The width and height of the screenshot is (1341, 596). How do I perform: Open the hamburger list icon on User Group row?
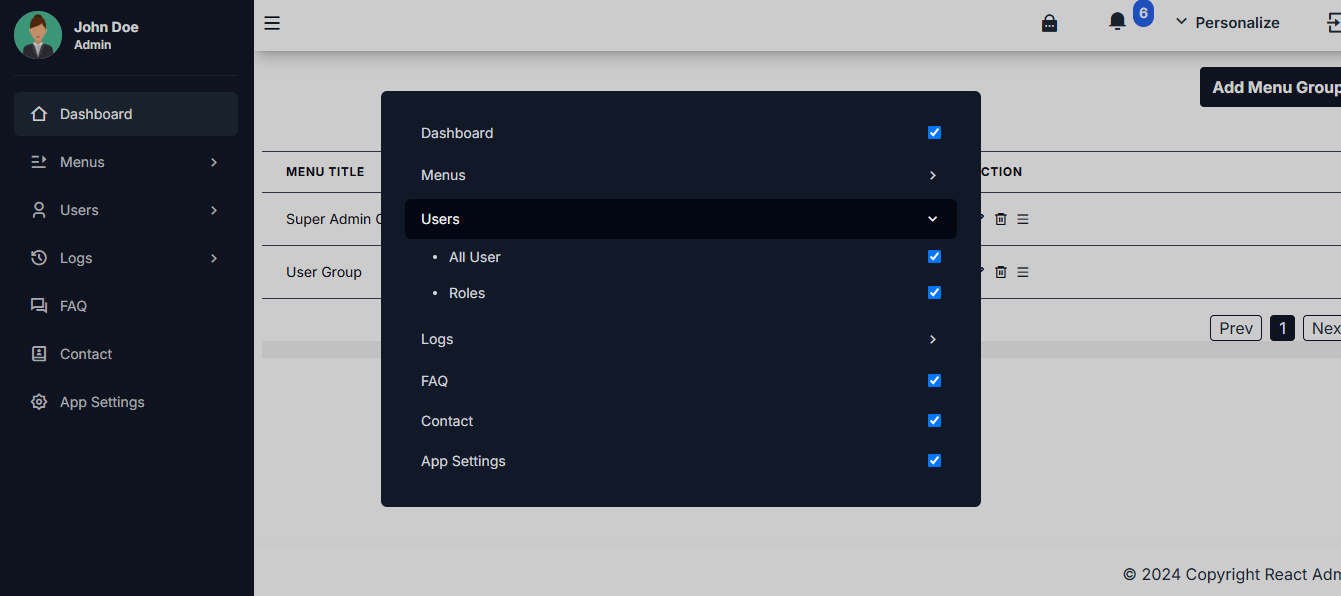point(1022,271)
